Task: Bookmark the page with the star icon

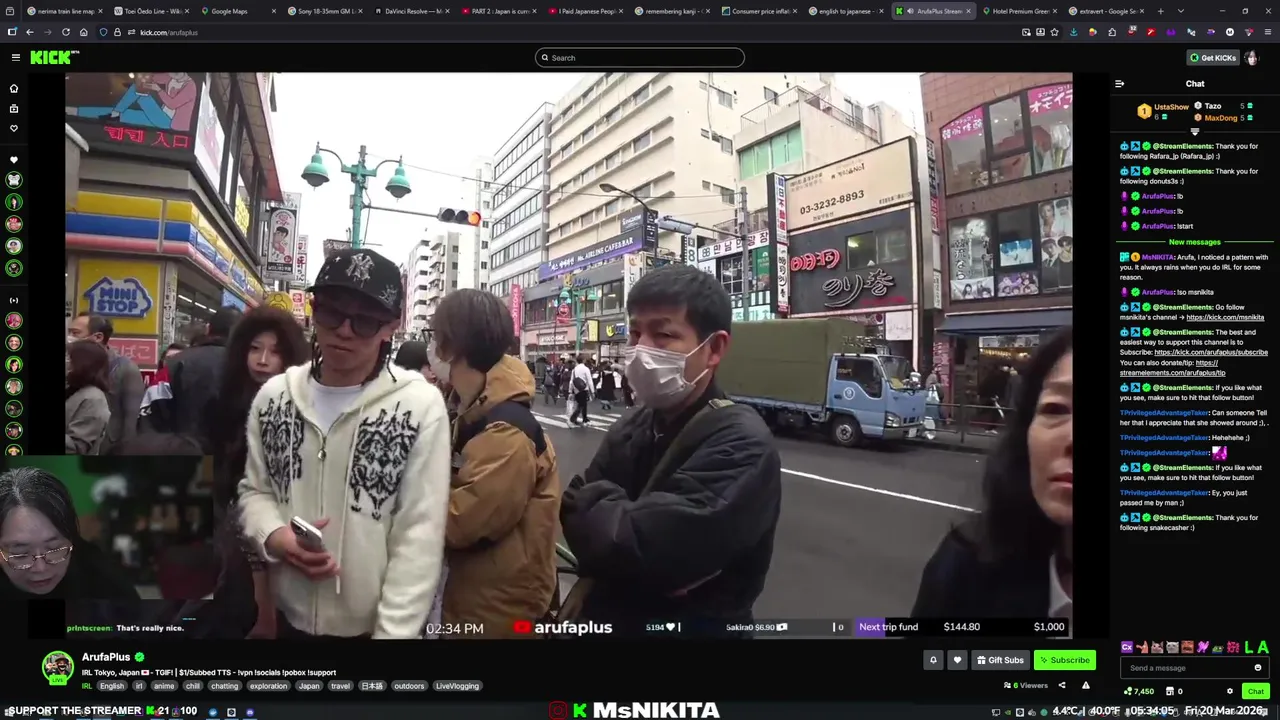Action: click(x=1054, y=32)
